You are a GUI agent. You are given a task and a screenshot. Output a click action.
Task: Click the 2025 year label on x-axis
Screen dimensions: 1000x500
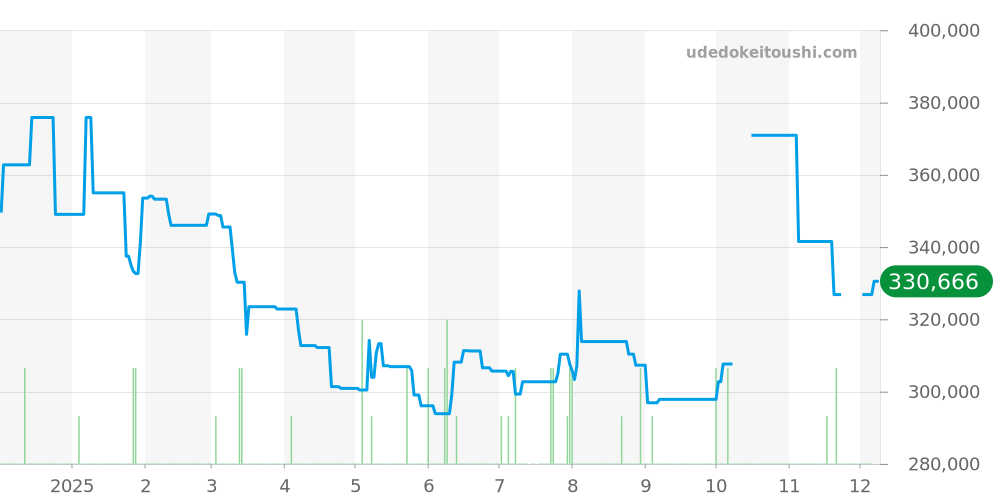[72, 486]
